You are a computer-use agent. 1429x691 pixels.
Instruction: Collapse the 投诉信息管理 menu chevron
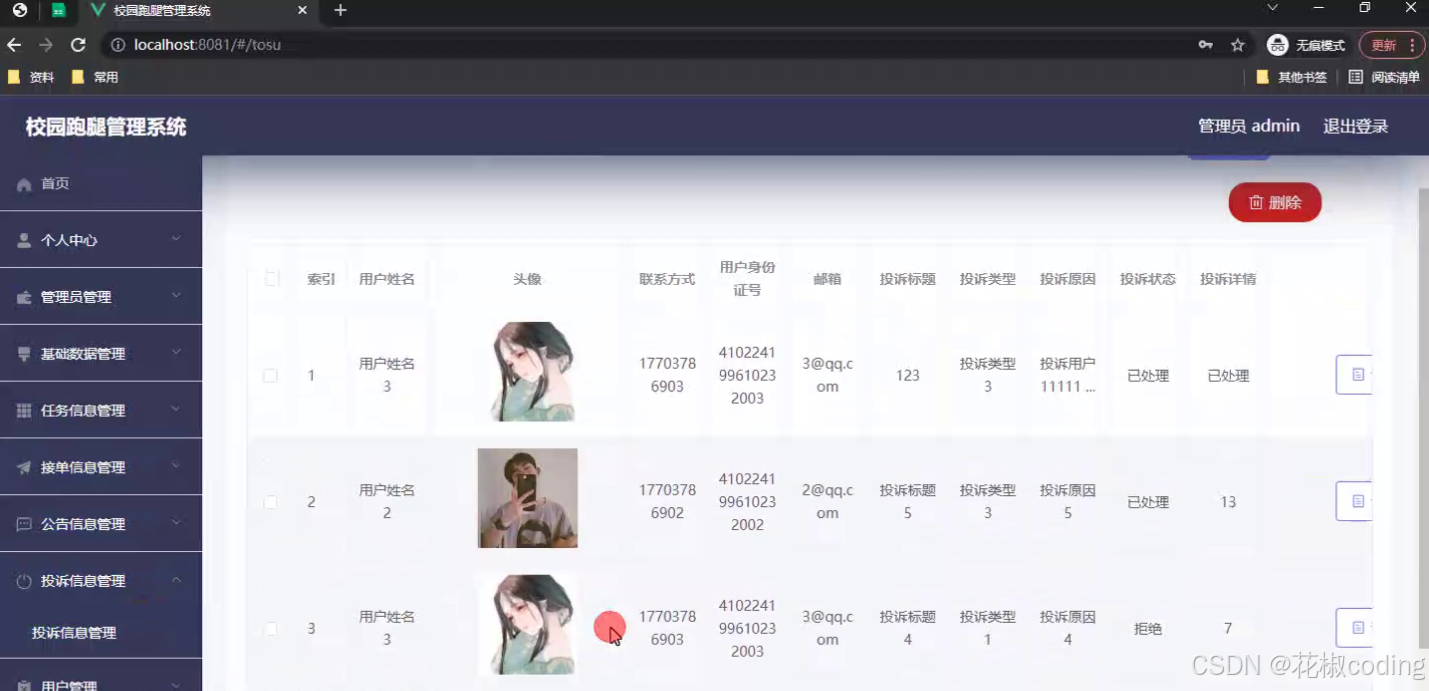tap(176, 580)
